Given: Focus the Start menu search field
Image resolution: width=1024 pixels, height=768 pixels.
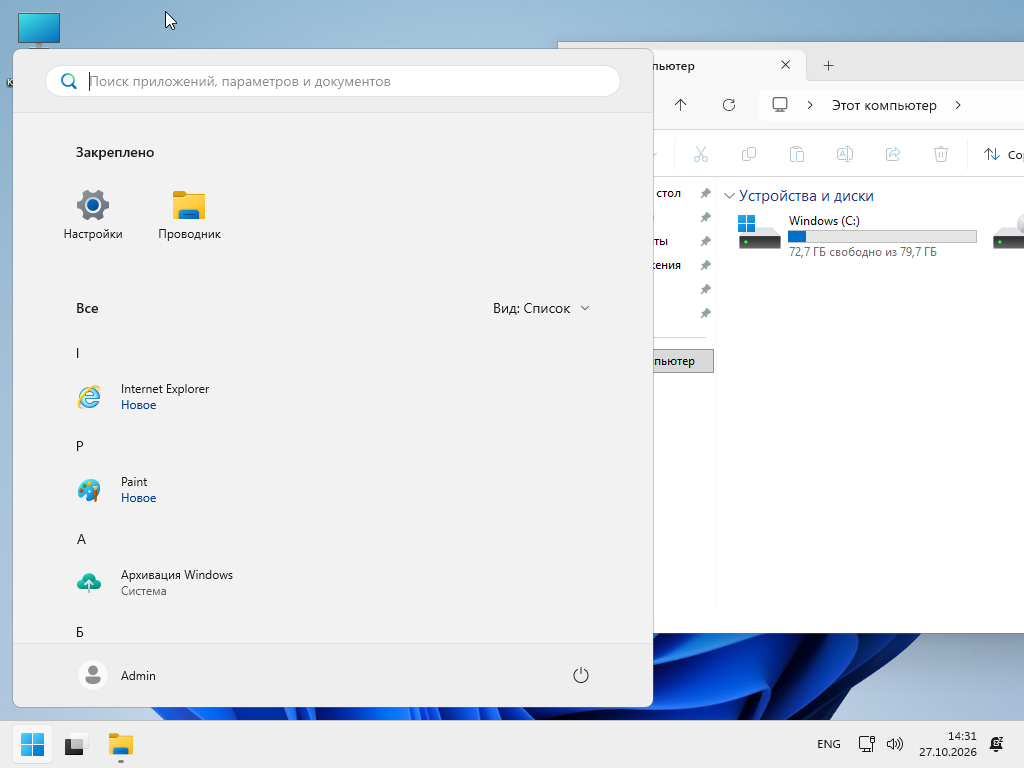Looking at the screenshot, I should [333, 82].
